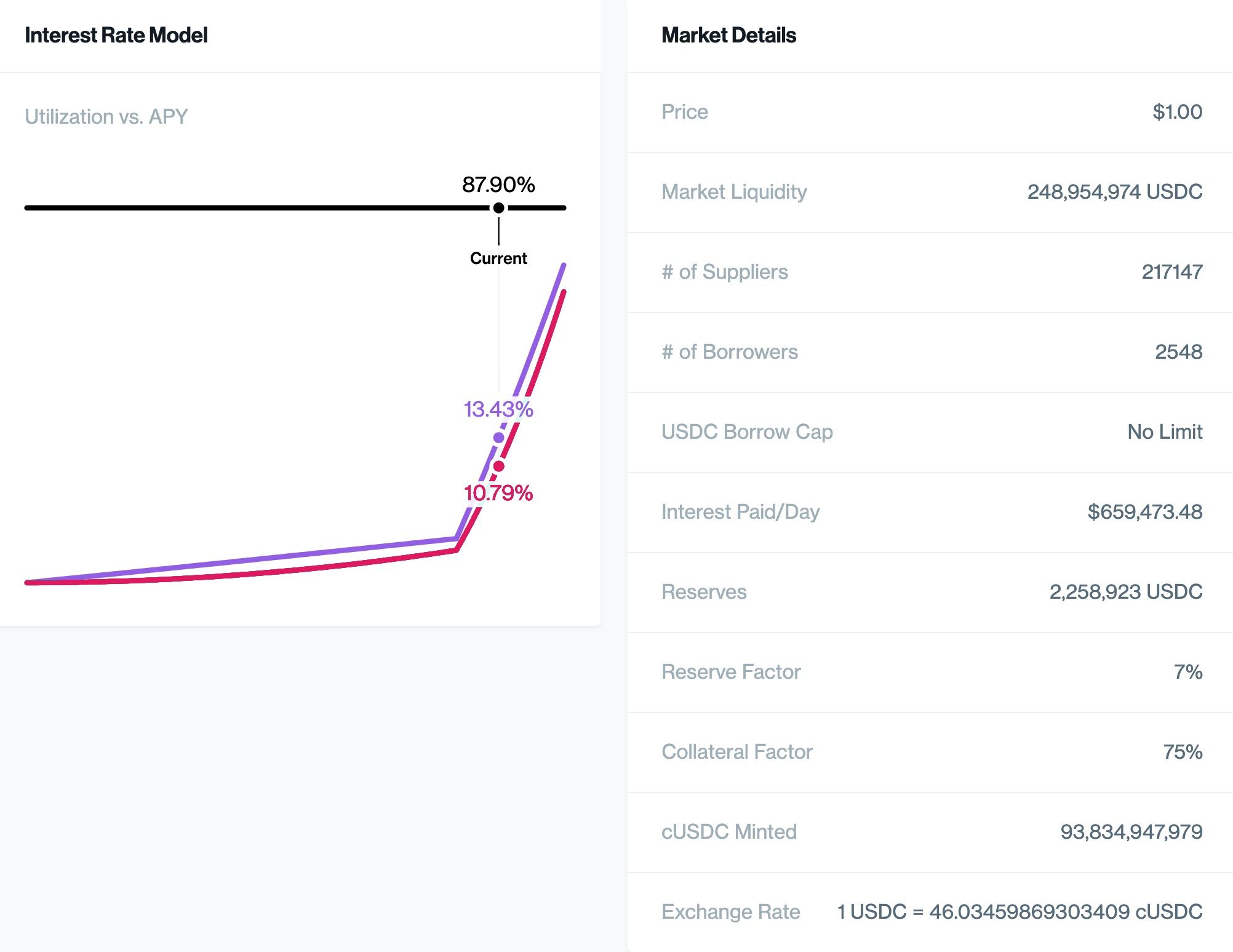Viewport: 1233px width, 952px height.
Task: Click the Interest Rate Model heading
Action: click(116, 36)
